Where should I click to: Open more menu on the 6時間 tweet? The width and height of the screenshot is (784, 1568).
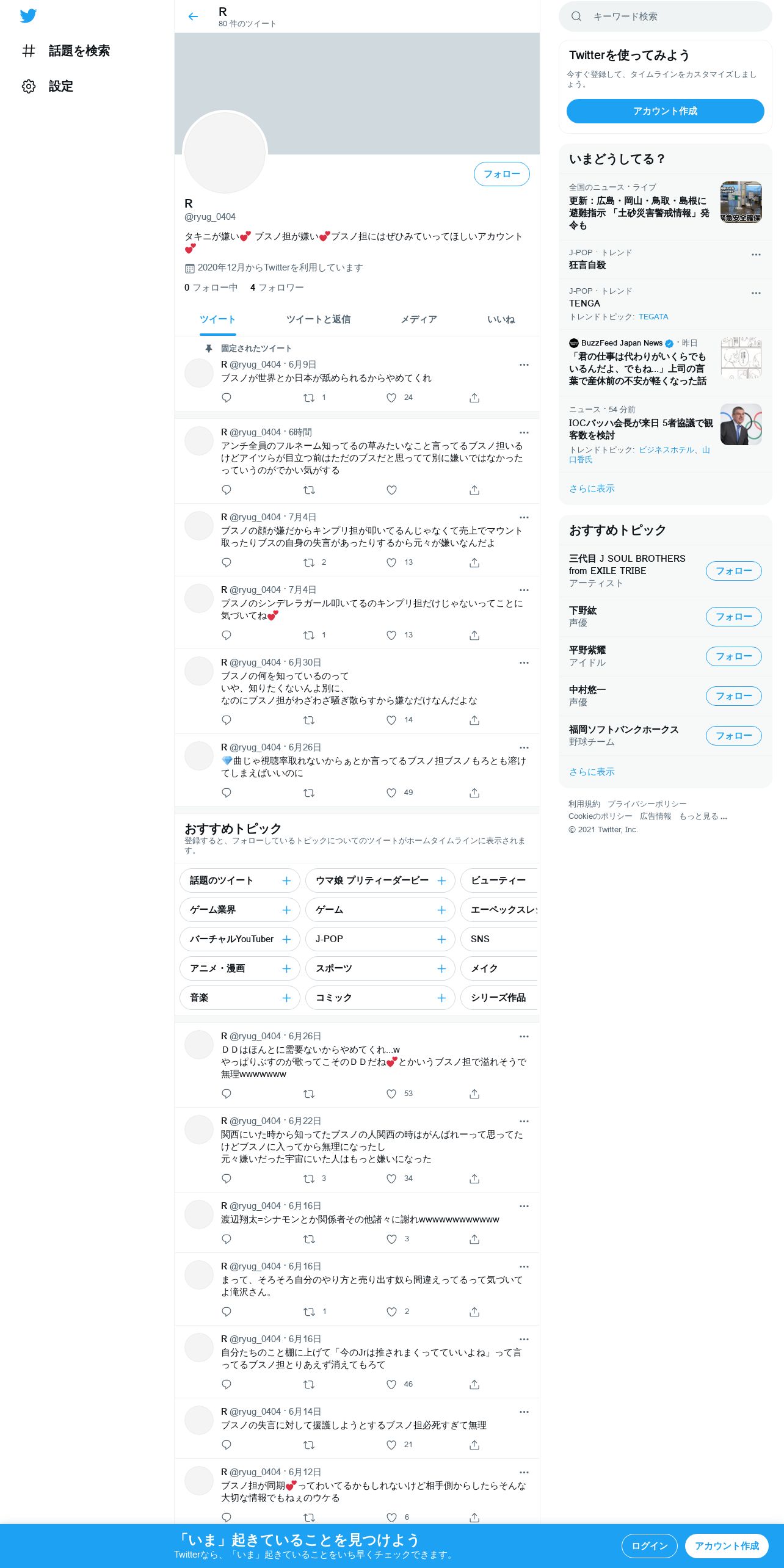524,432
